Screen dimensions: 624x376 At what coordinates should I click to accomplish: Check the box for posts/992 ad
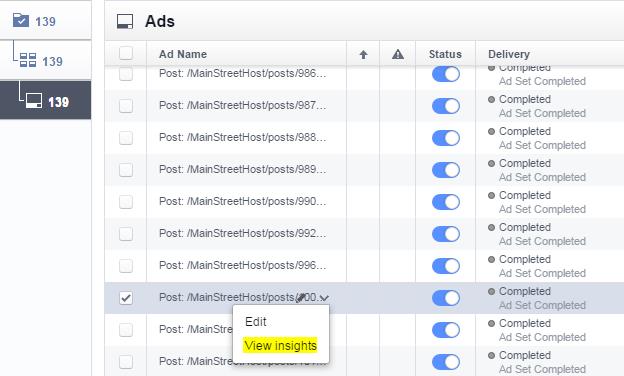(126, 234)
